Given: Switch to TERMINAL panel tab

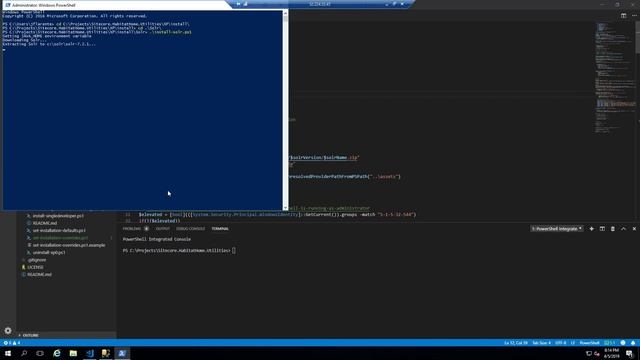Looking at the screenshot, I should pyautogui.click(x=220, y=229).
